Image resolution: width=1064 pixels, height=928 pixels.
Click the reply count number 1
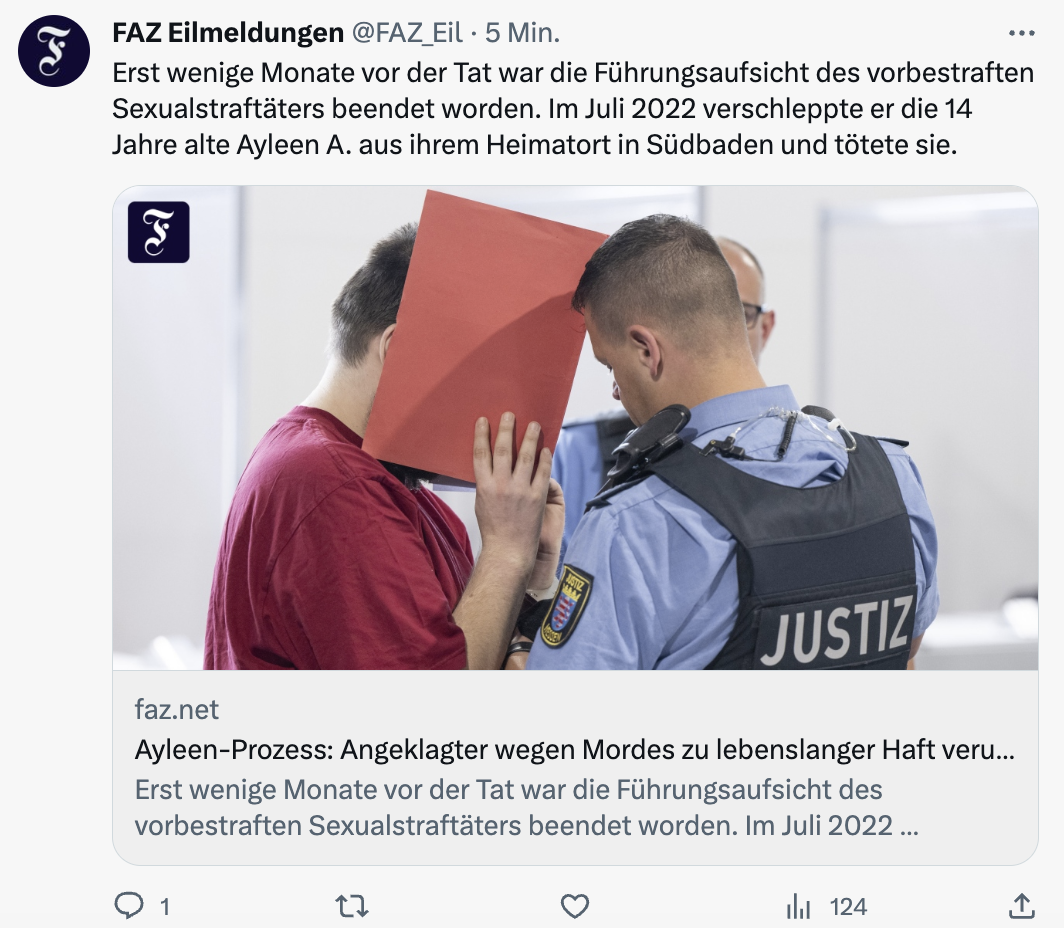[165, 907]
